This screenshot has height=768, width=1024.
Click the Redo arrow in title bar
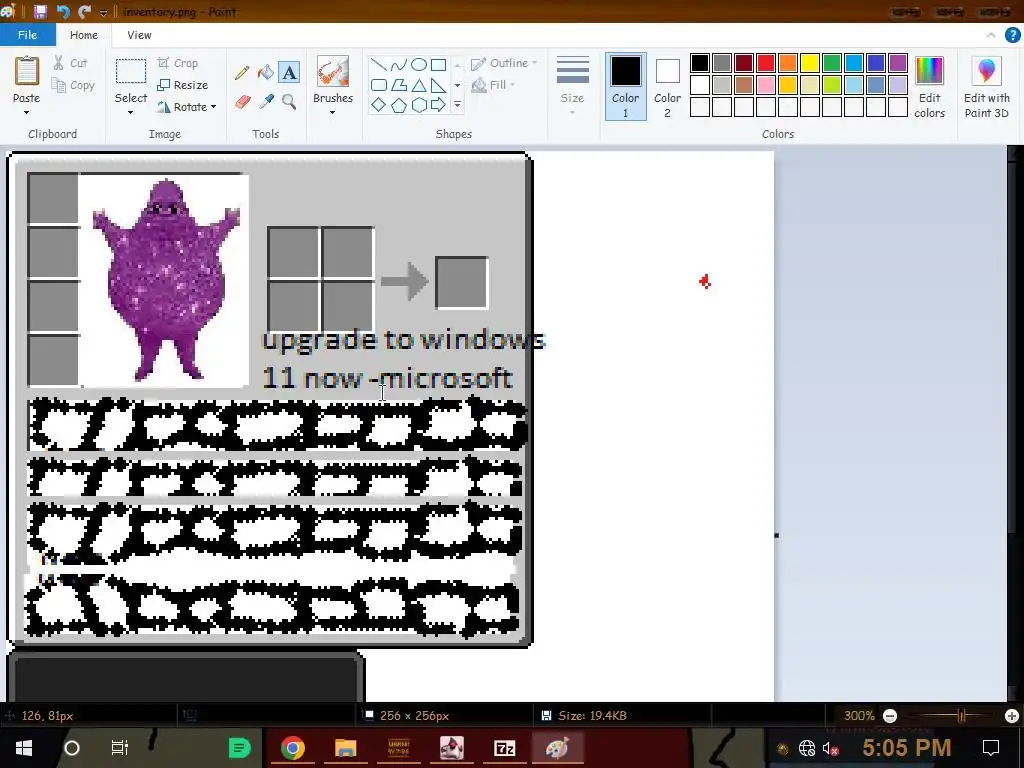[84, 11]
